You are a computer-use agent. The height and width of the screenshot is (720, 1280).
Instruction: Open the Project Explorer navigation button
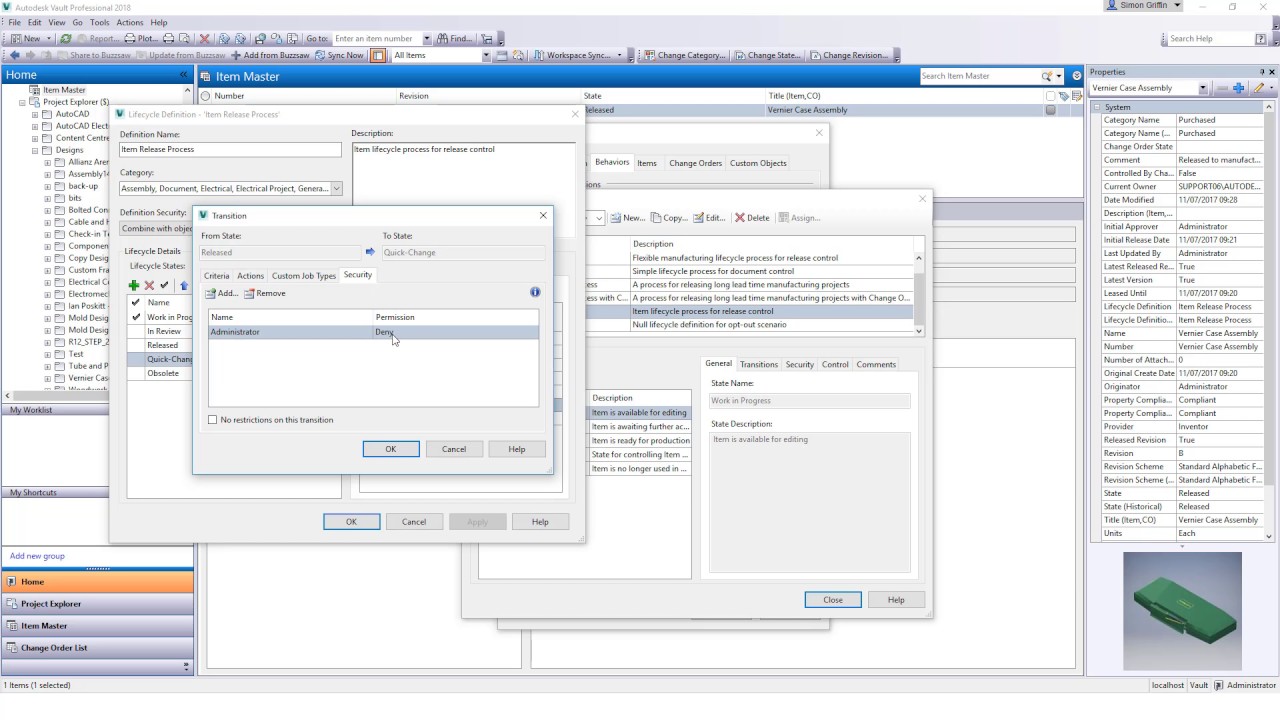[x=97, y=604]
